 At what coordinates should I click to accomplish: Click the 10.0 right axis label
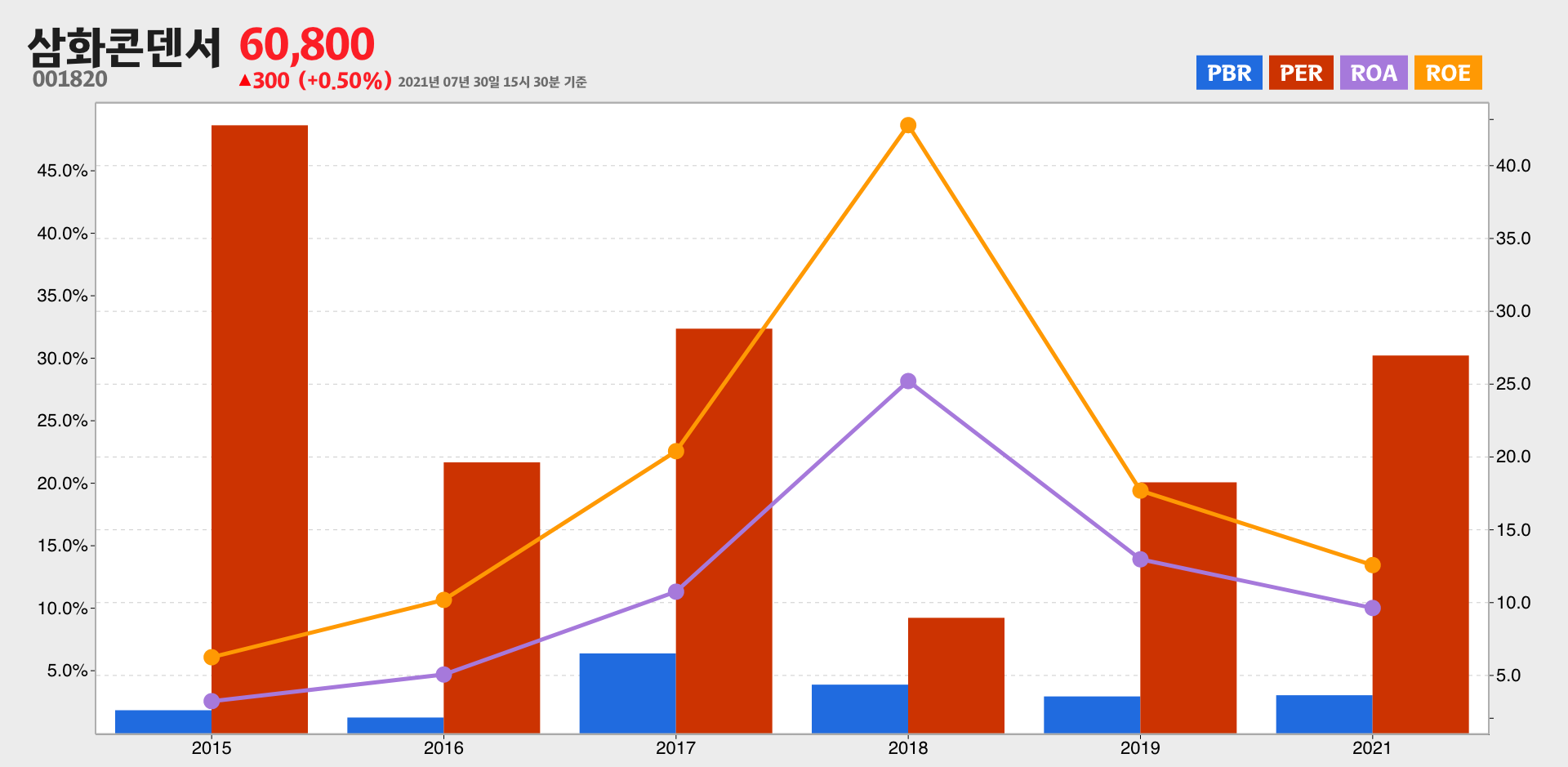coord(1513,603)
